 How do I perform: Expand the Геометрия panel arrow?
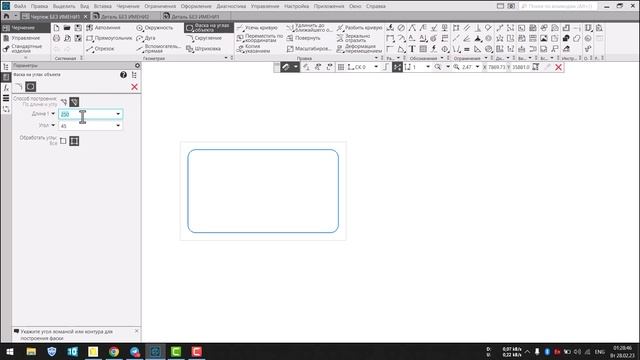click(226, 58)
